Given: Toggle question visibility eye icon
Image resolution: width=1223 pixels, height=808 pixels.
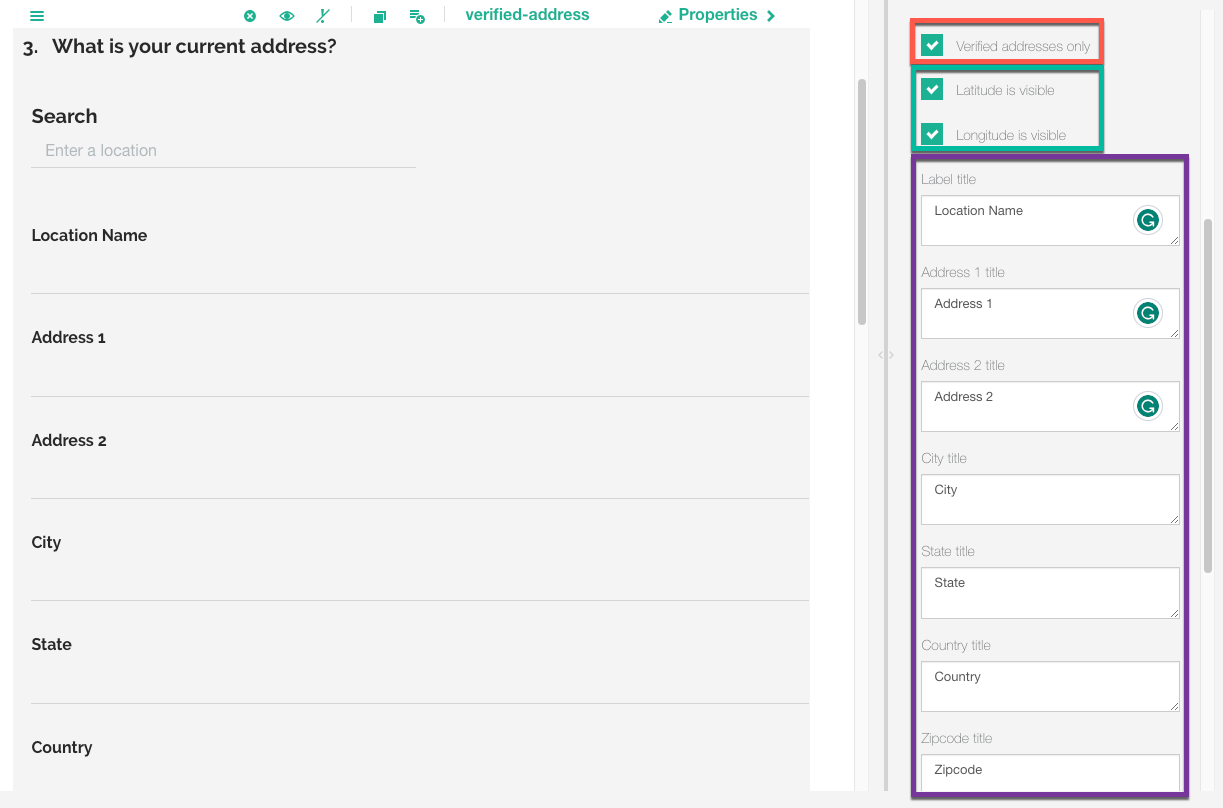Looking at the screenshot, I should pos(287,16).
